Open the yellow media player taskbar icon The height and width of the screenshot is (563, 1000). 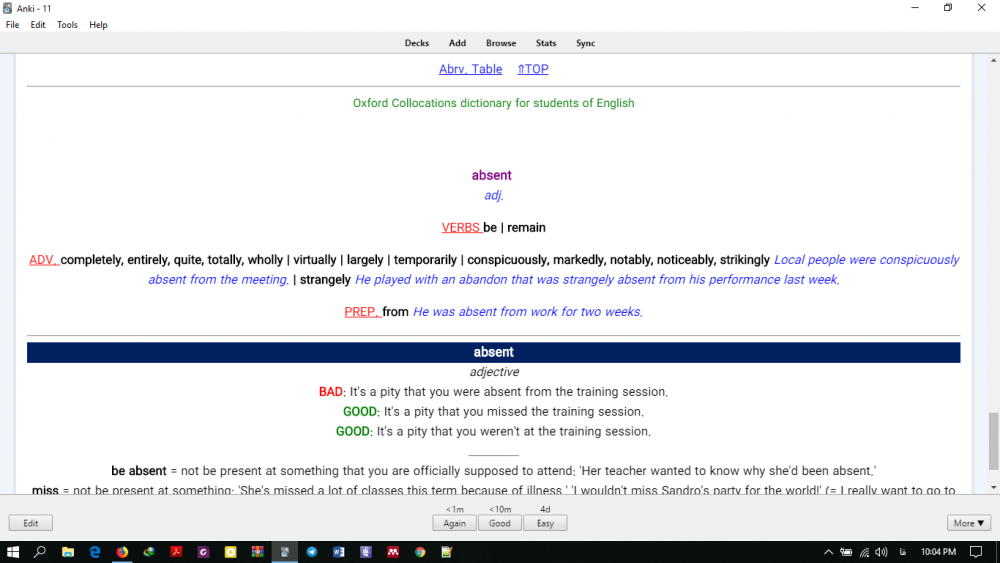[x=230, y=552]
